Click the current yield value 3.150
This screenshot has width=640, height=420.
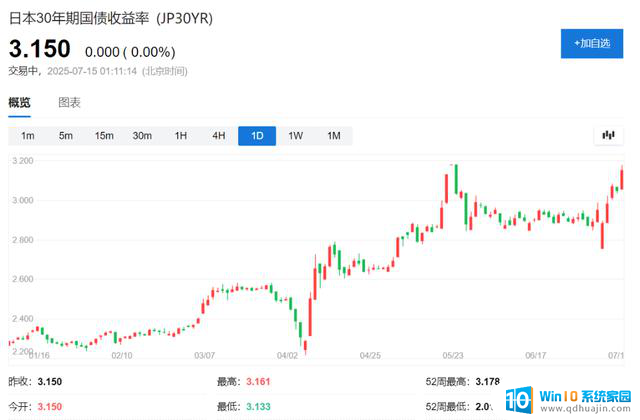40,49
